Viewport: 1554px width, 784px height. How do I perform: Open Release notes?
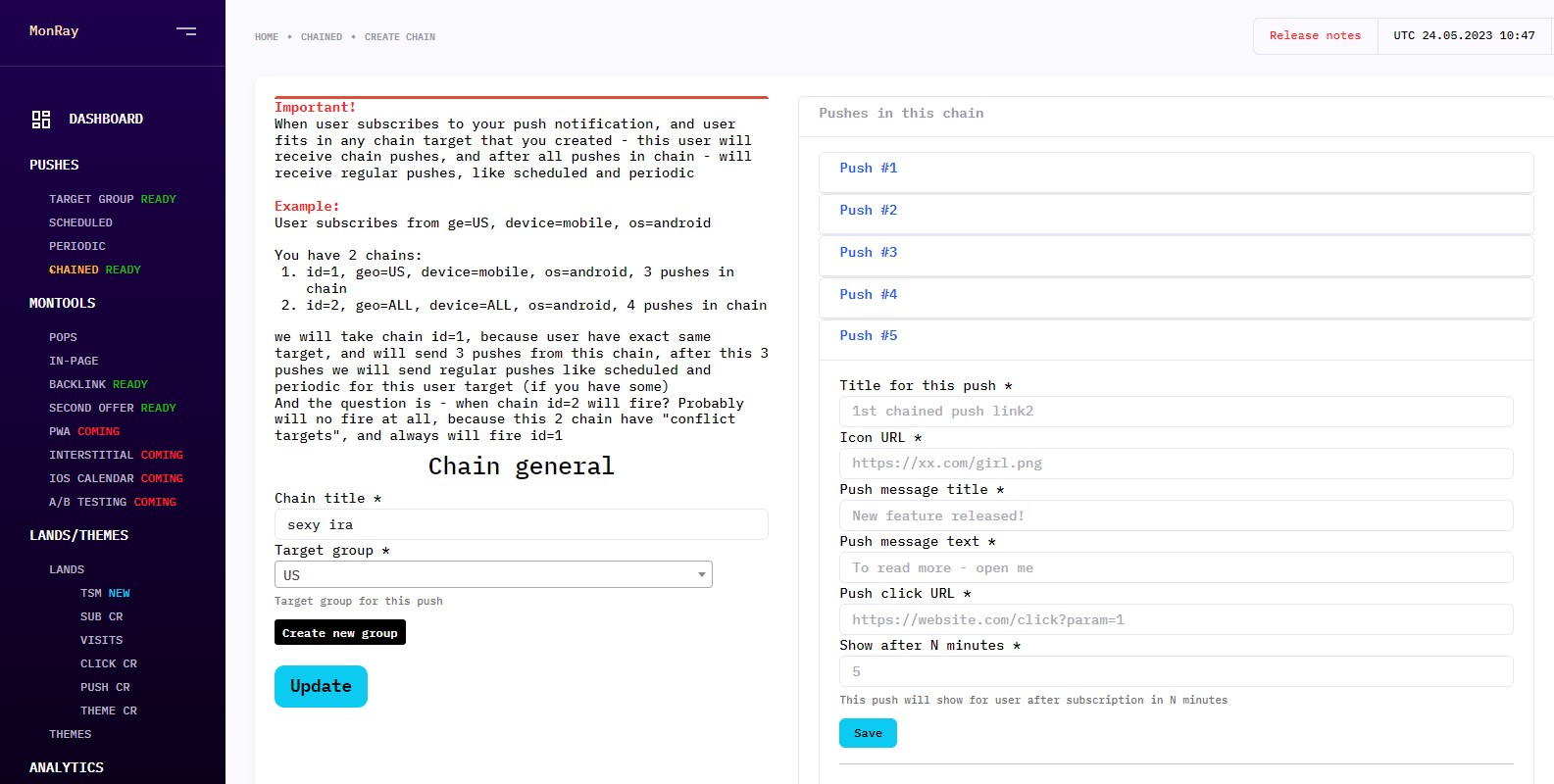click(x=1315, y=35)
